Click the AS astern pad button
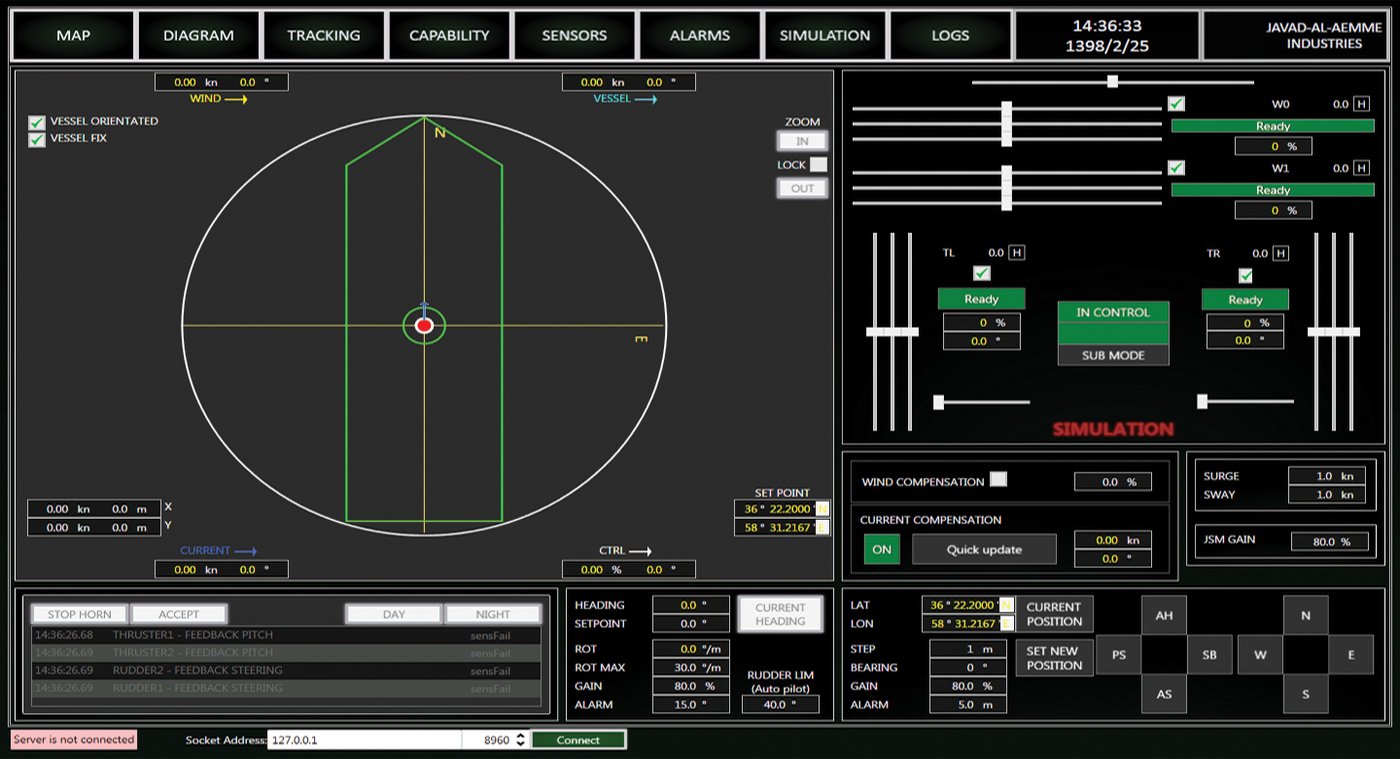 1164,694
